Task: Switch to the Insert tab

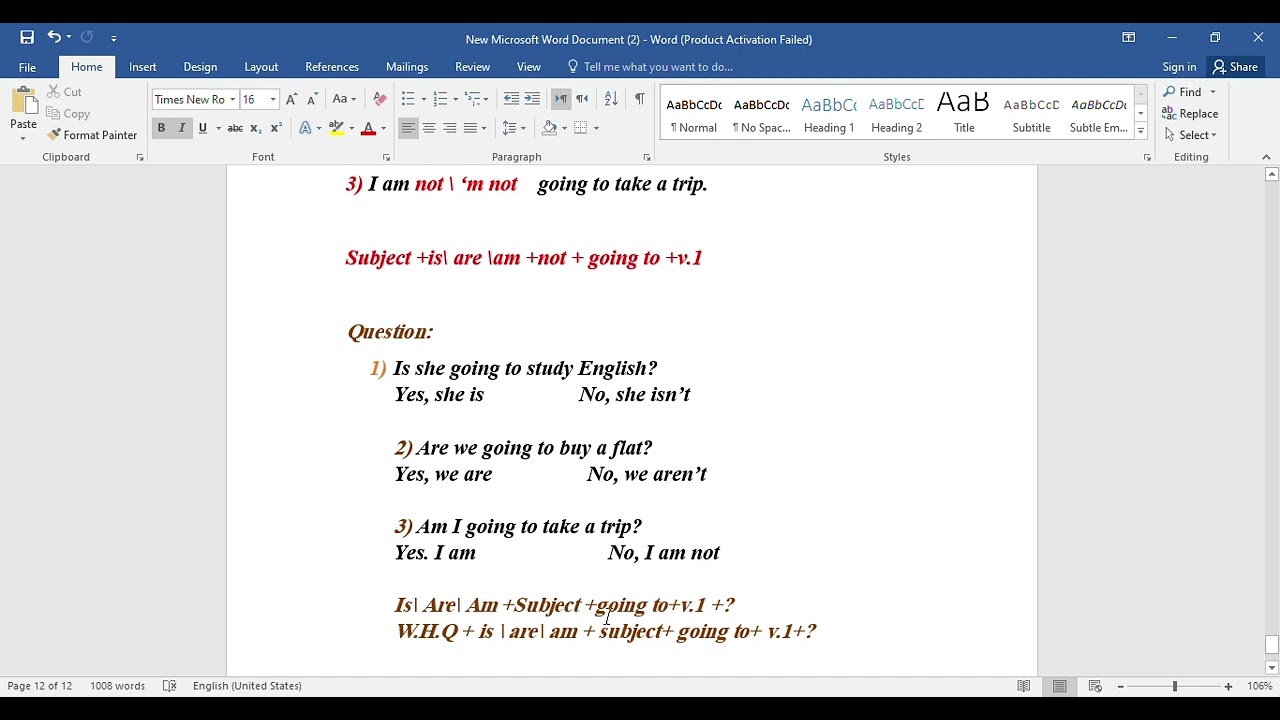Action: (x=143, y=67)
